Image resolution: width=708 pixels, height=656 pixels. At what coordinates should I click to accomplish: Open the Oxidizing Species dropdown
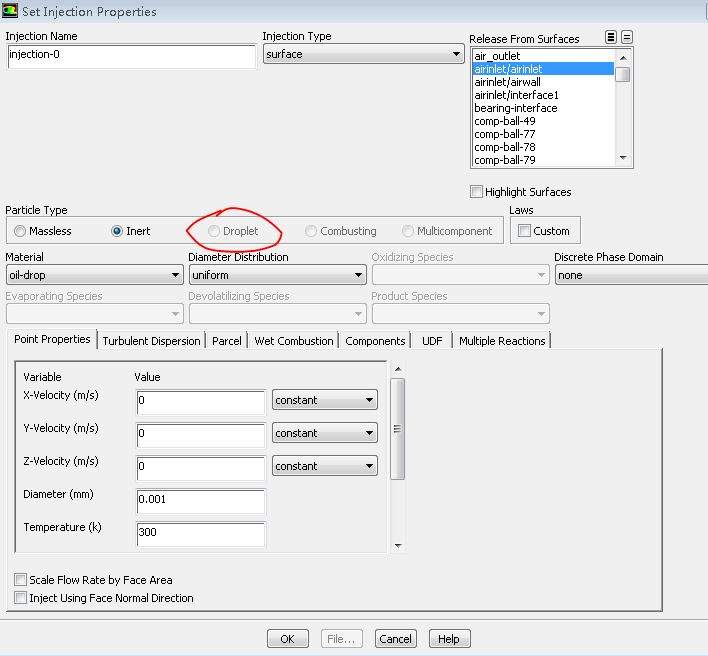coord(461,275)
